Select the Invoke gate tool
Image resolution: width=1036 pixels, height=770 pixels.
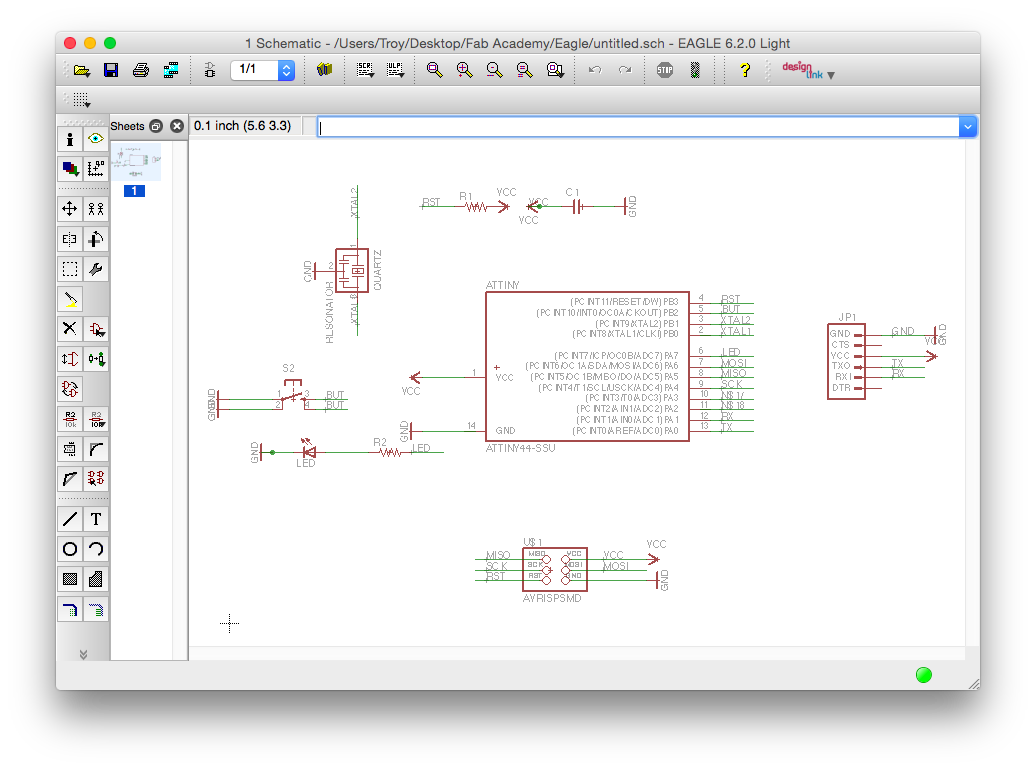click(x=96, y=479)
